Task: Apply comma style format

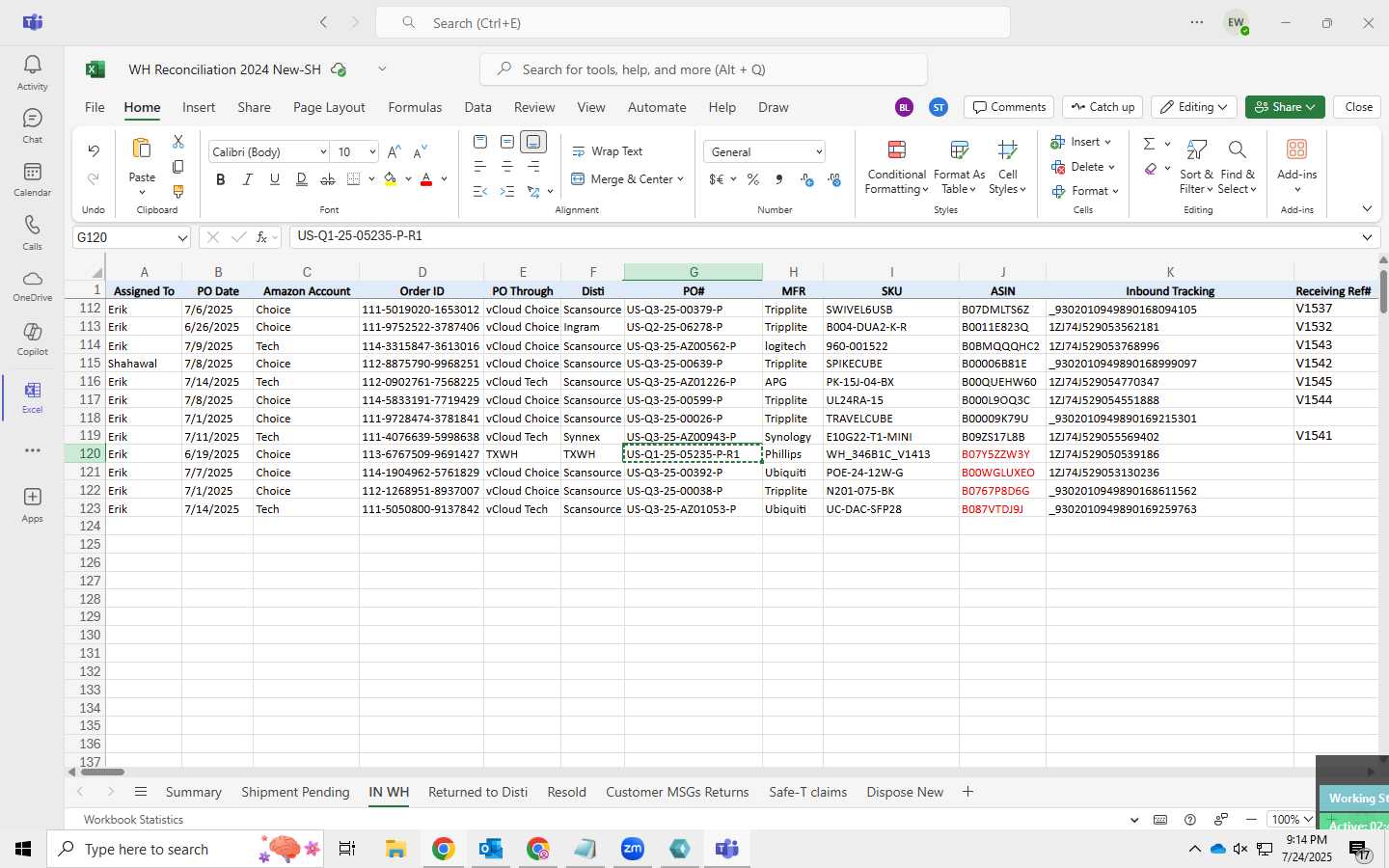Action: 778,179
